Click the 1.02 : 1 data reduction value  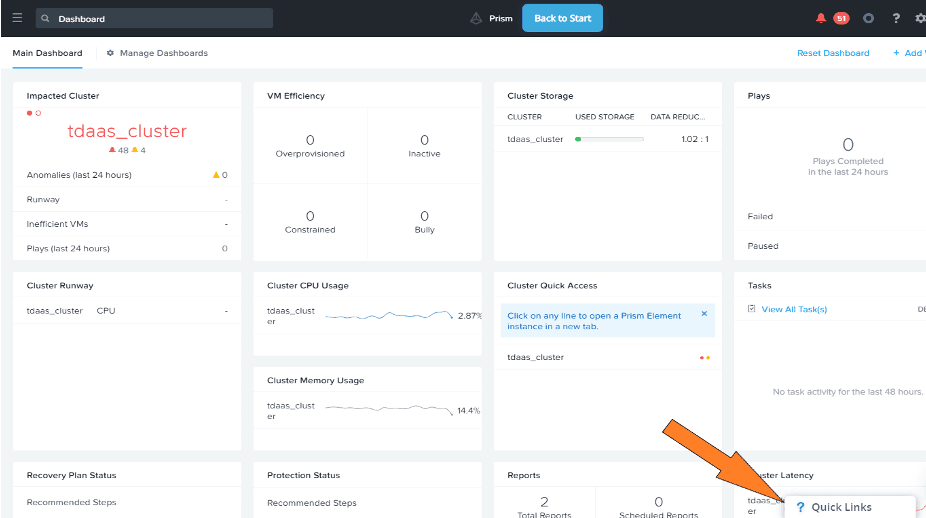(x=694, y=139)
